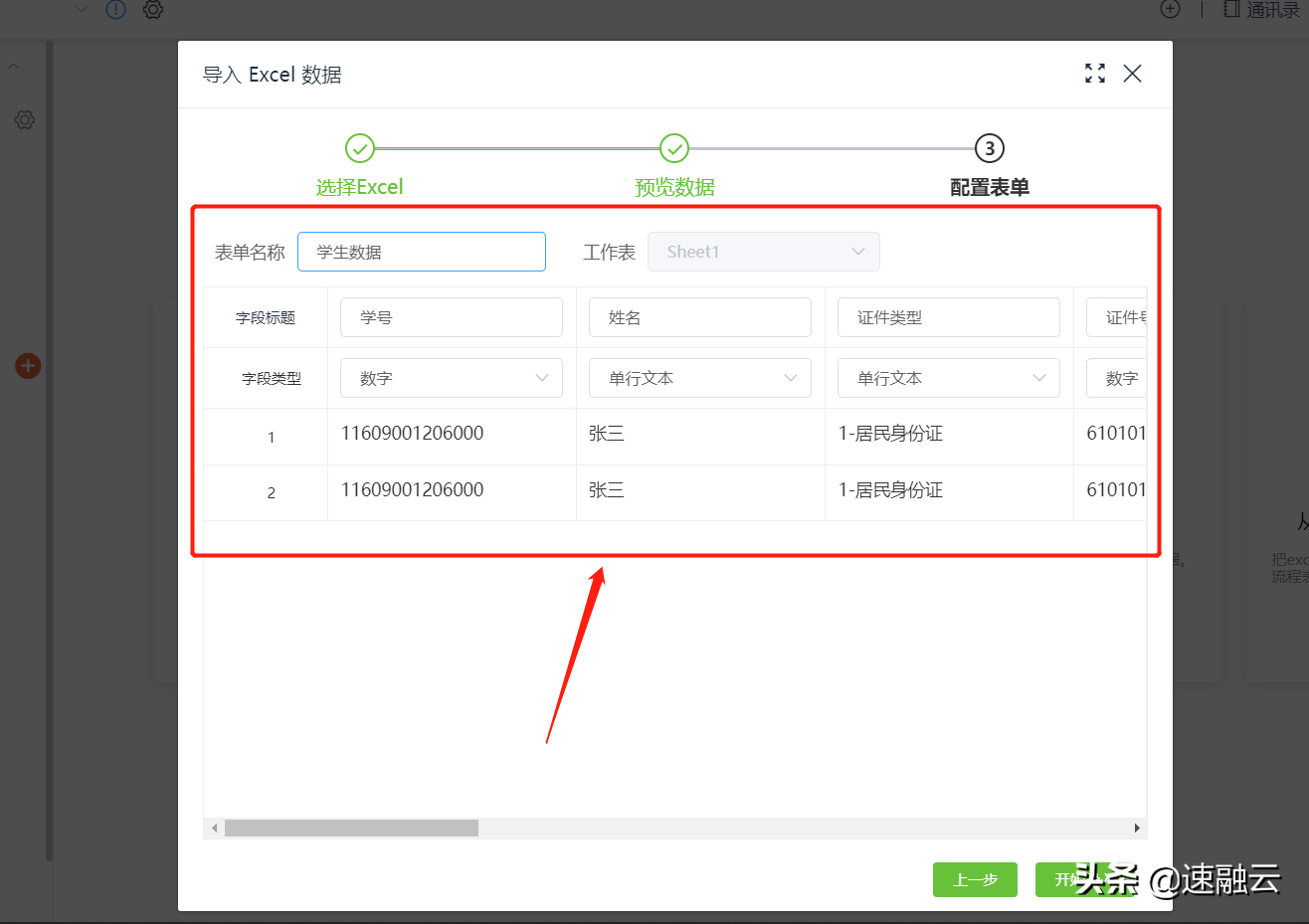The width and height of the screenshot is (1309, 924).
Task: Click the 预览数据 step label
Action: [x=674, y=187]
